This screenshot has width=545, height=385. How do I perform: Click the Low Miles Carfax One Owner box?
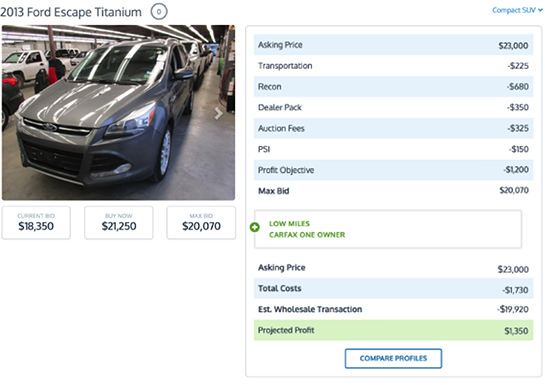click(388, 229)
